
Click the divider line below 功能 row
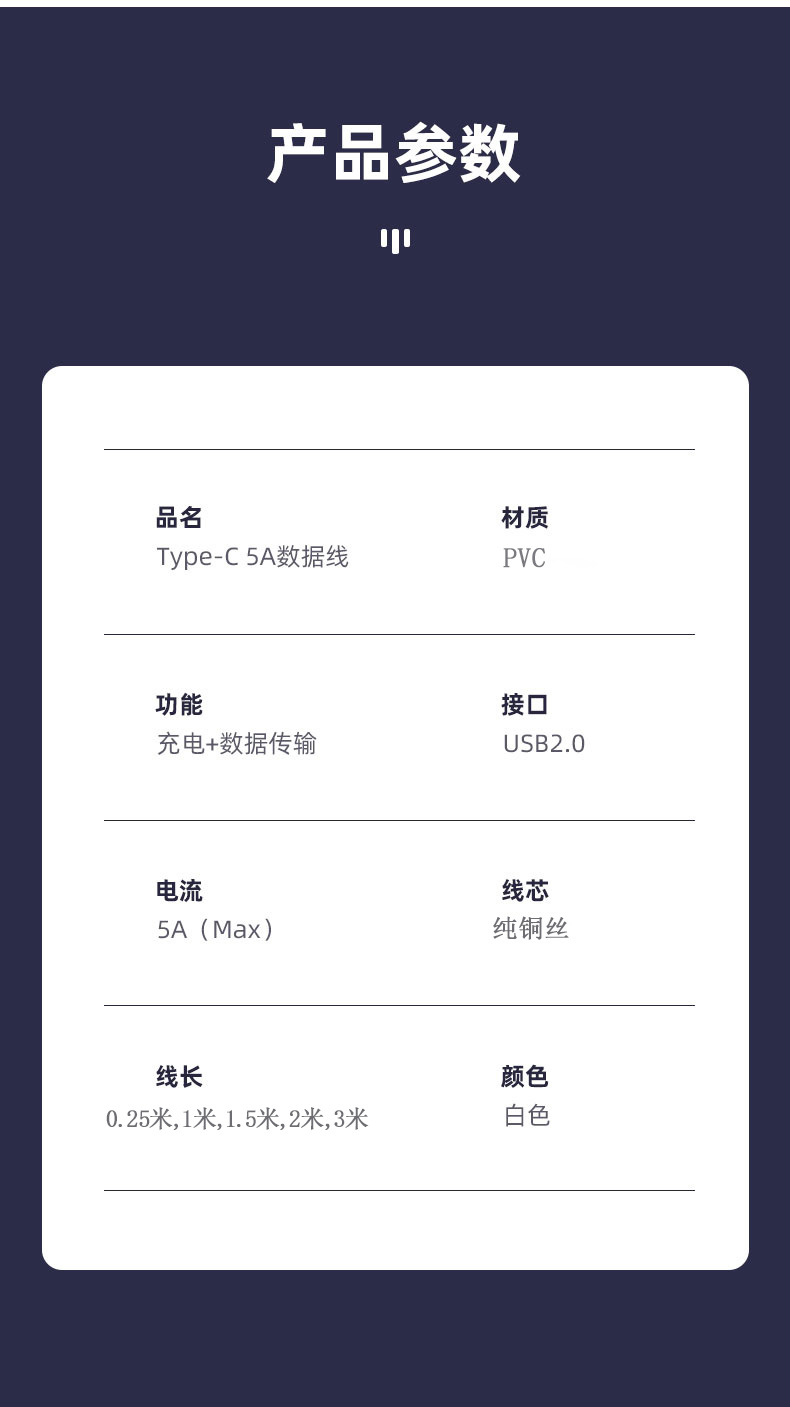coord(399,820)
